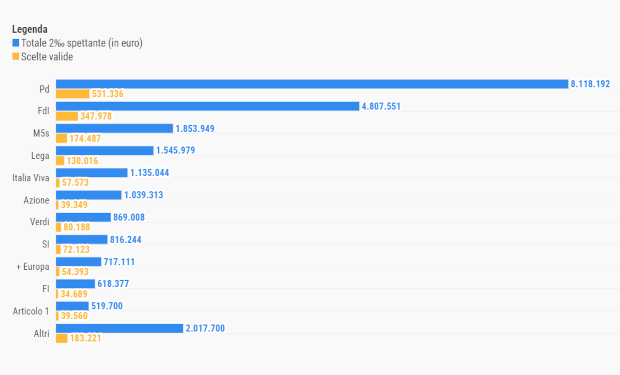Click the value 1.545.979

(x=176, y=150)
